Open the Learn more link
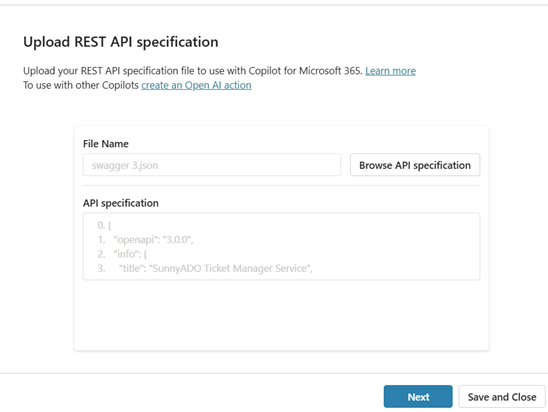The image size is (548, 412). (390, 71)
